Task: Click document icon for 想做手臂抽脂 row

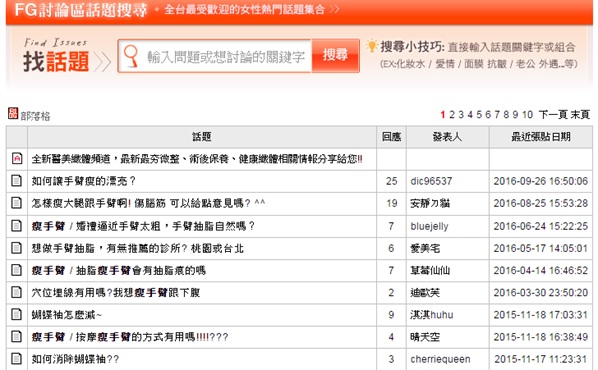Action: point(16,248)
